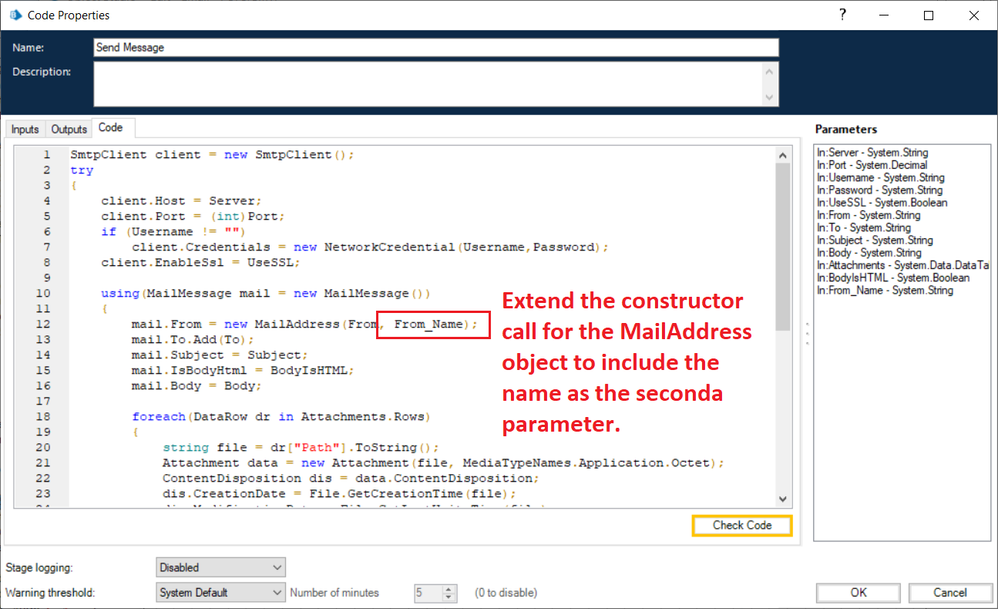The image size is (998, 609).
Task: Click line 23 dis.CreationDate statement
Action: pos(339,494)
